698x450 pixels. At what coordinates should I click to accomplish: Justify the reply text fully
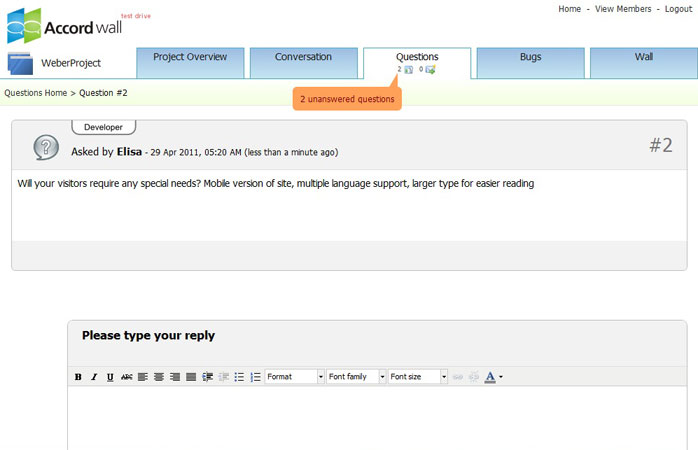click(191, 377)
